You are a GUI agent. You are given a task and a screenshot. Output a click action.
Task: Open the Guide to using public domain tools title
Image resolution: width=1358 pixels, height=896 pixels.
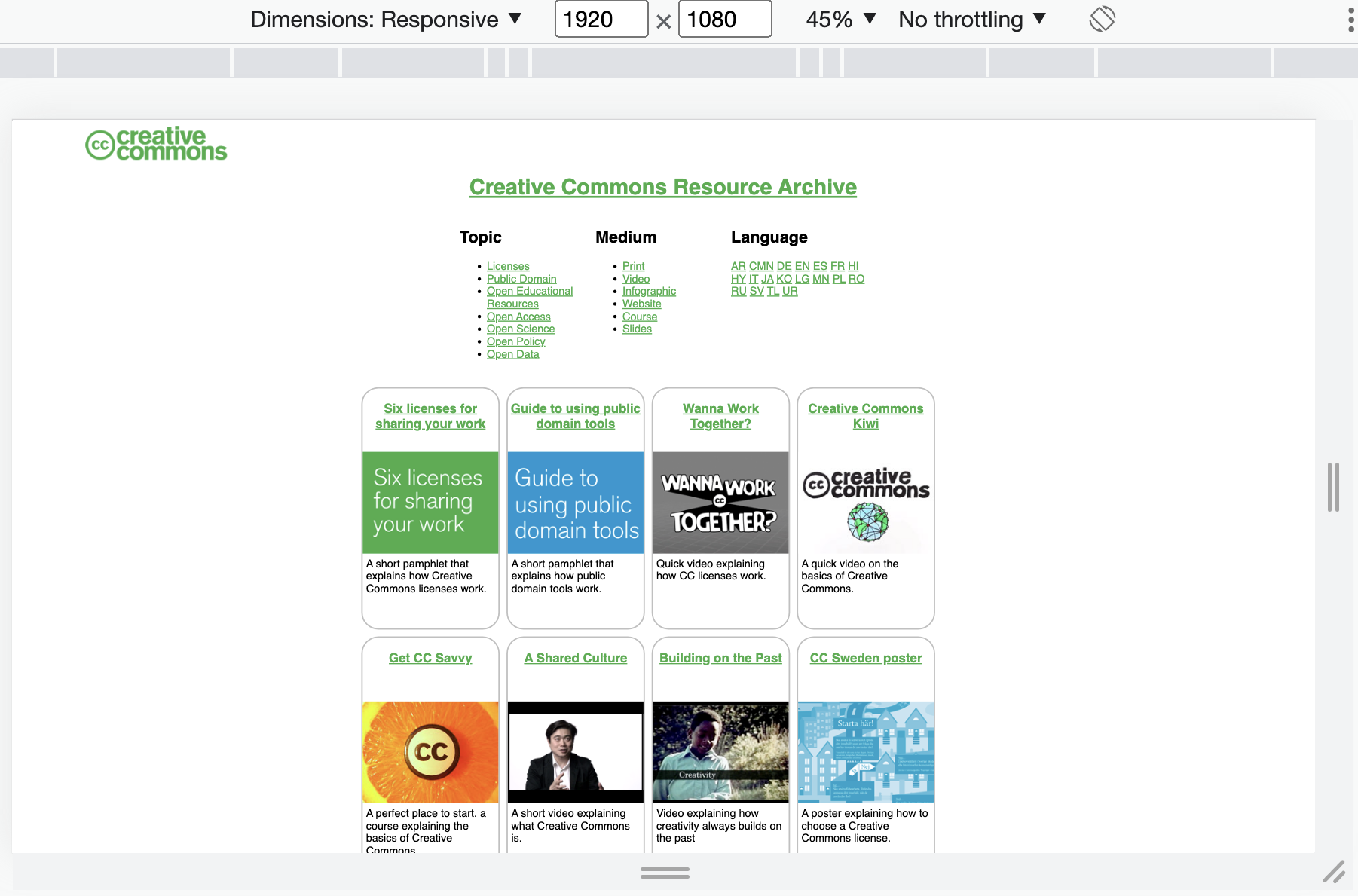click(576, 416)
